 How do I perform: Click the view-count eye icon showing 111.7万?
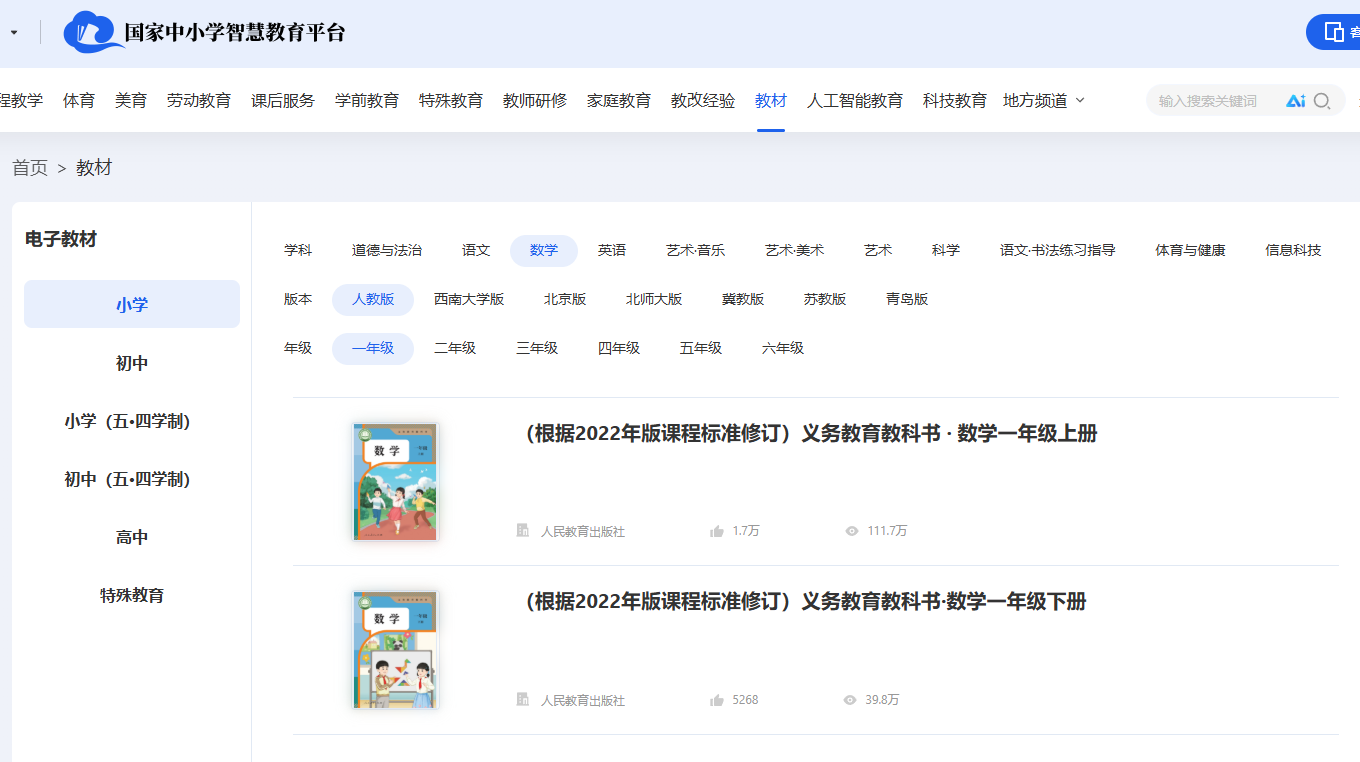pos(849,531)
